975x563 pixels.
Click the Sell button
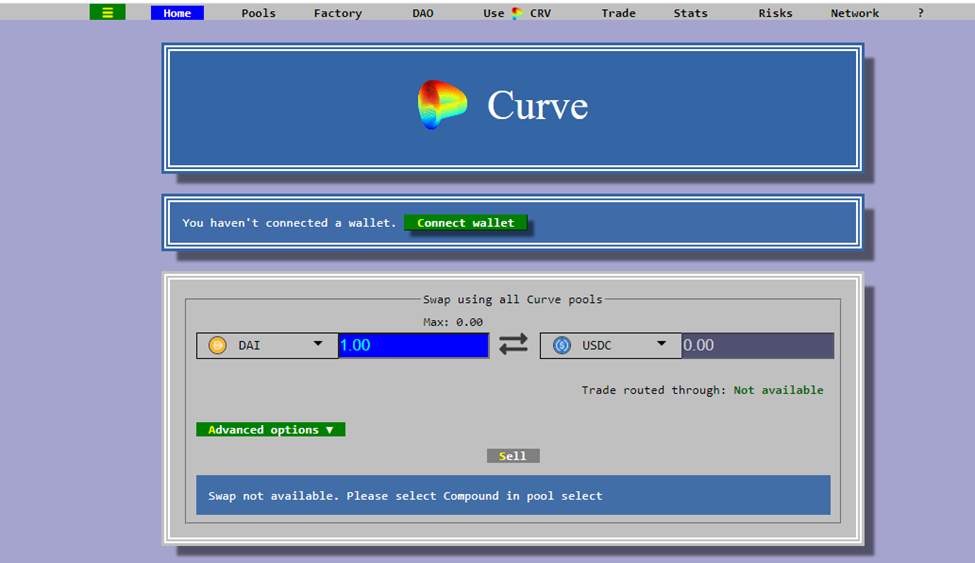pos(513,456)
